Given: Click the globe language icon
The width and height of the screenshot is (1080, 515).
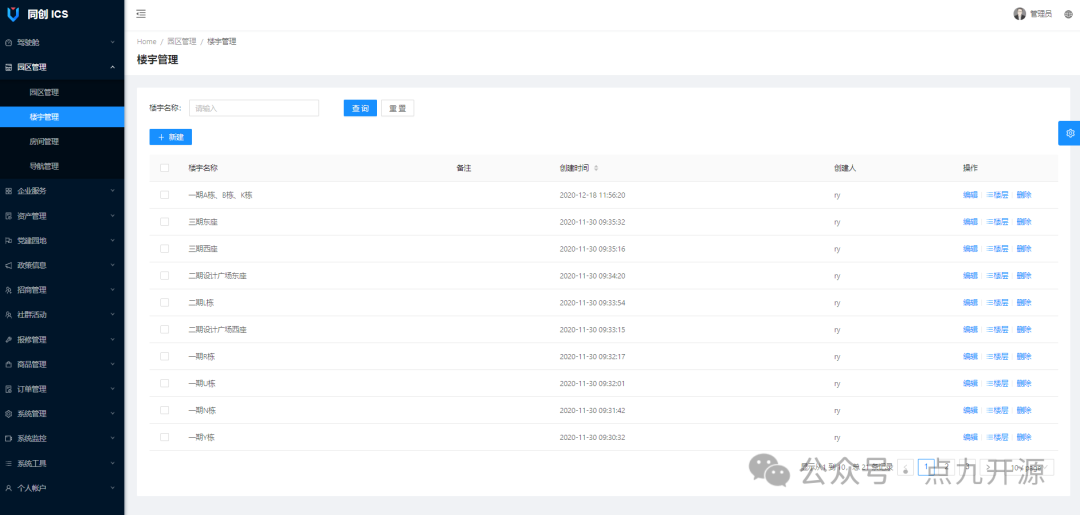Looking at the screenshot, I should 1068,14.
